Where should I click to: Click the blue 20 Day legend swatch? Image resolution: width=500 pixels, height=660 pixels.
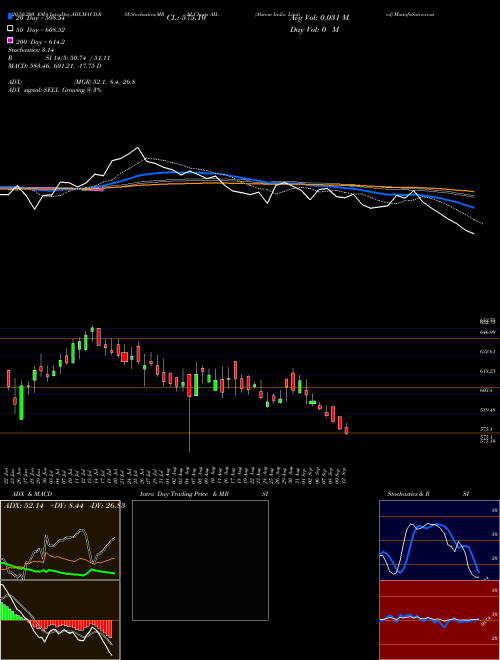(x=10, y=17)
